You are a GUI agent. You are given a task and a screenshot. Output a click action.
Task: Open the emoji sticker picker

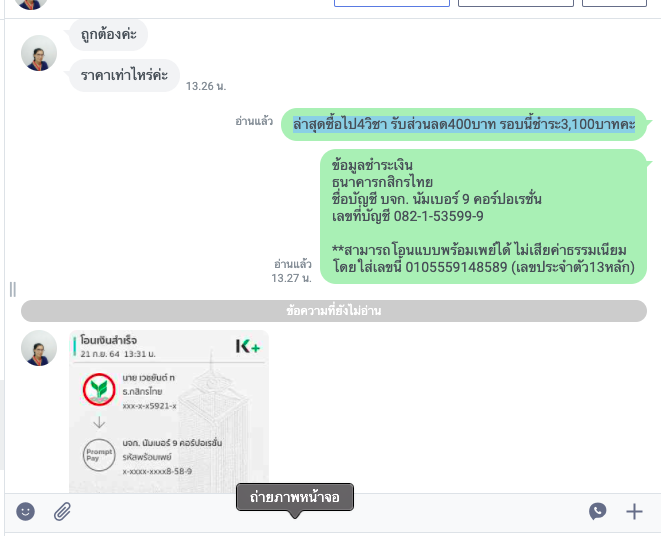pyautogui.click(x=25, y=512)
